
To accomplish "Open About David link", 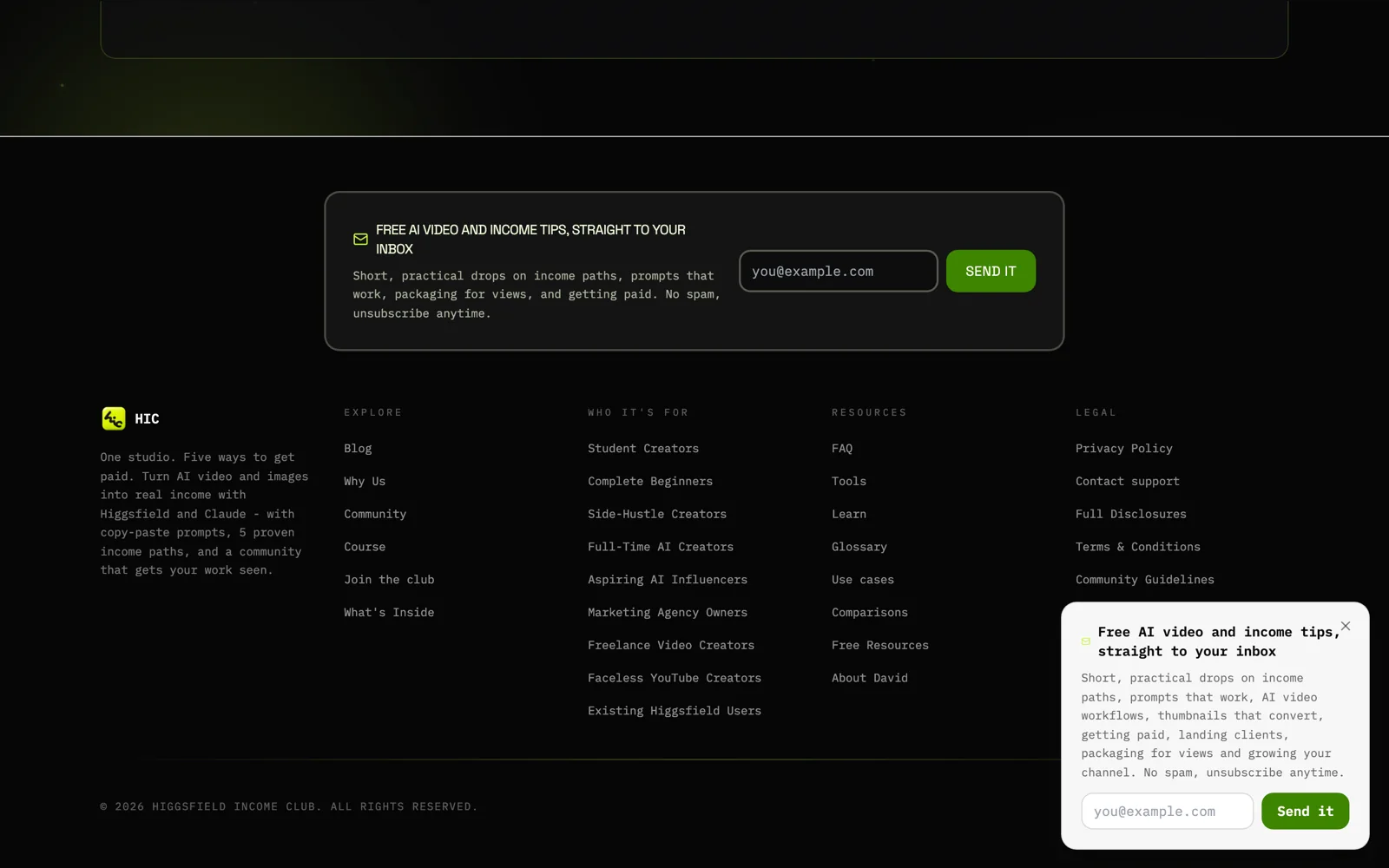I will pos(870,678).
